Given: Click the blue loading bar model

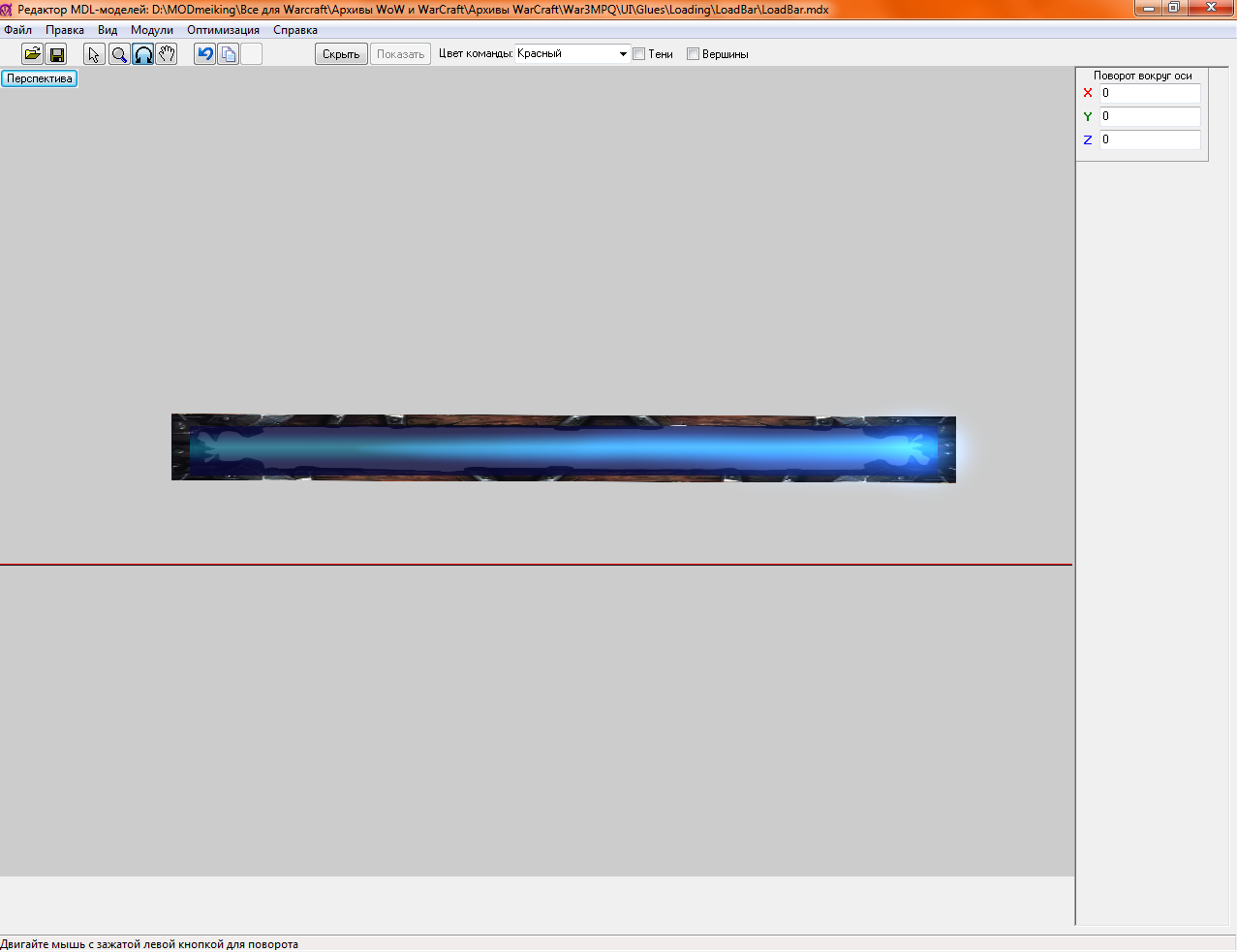Looking at the screenshot, I should coord(564,448).
